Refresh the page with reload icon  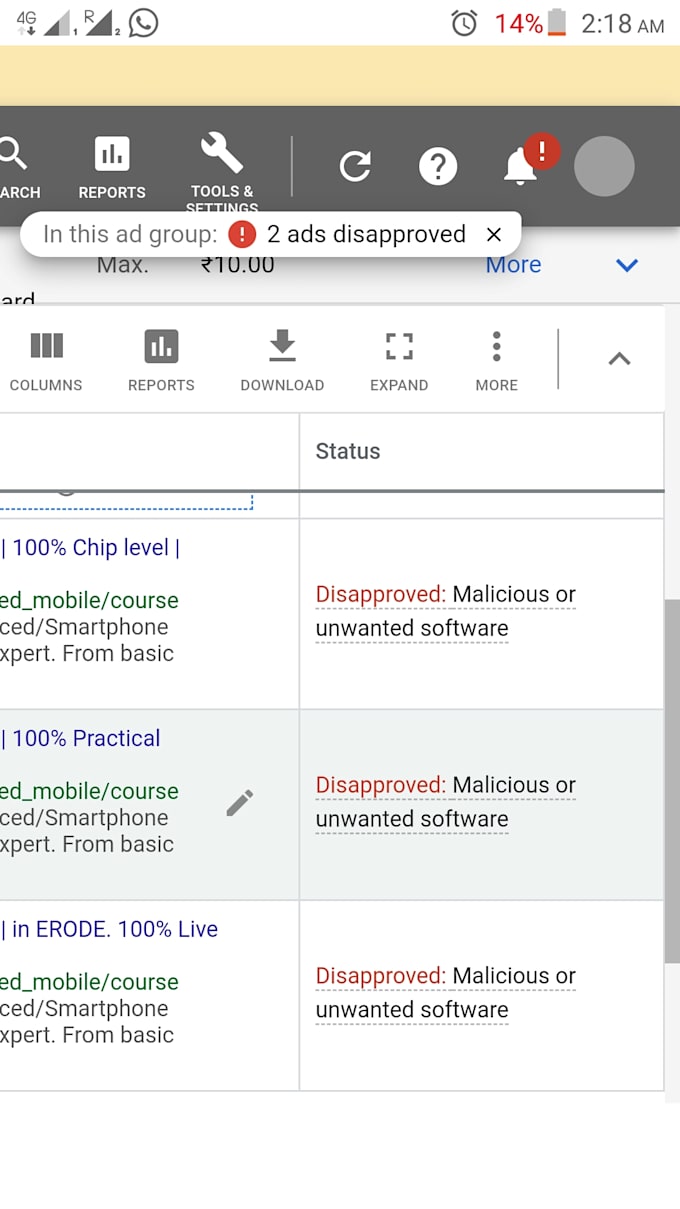point(355,166)
